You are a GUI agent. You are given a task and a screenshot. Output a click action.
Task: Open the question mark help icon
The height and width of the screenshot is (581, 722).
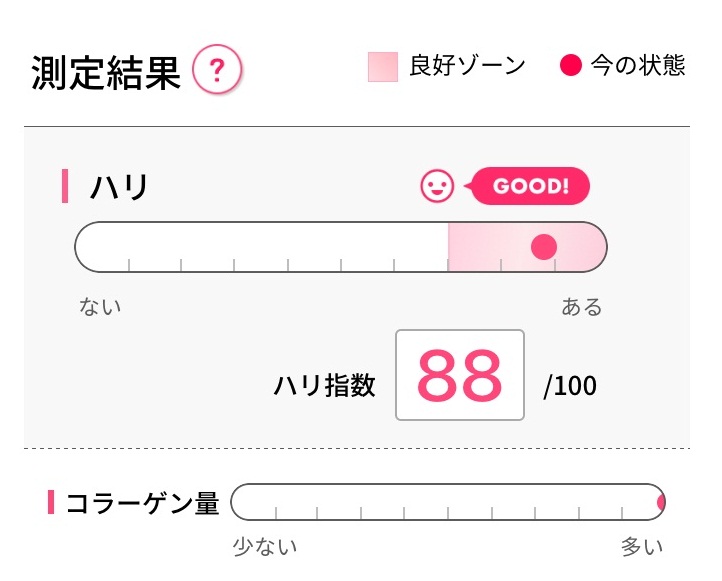coord(217,70)
